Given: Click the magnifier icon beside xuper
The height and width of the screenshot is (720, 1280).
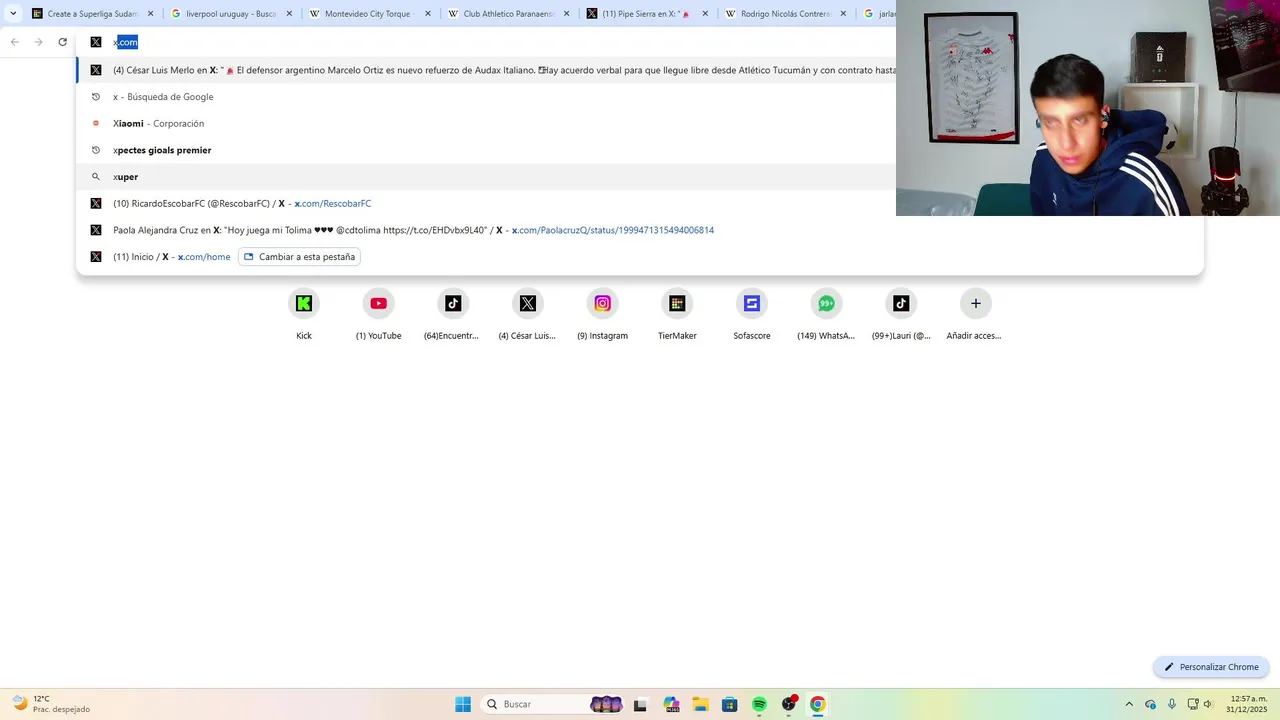Looking at the screenshot, I should [x=96, y=177].
